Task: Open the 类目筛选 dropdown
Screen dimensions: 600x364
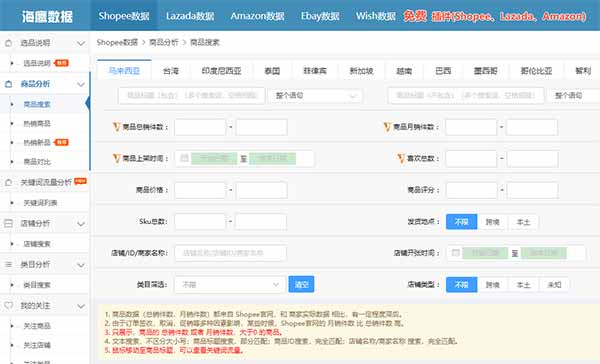Action: click(x=230, y=284)
